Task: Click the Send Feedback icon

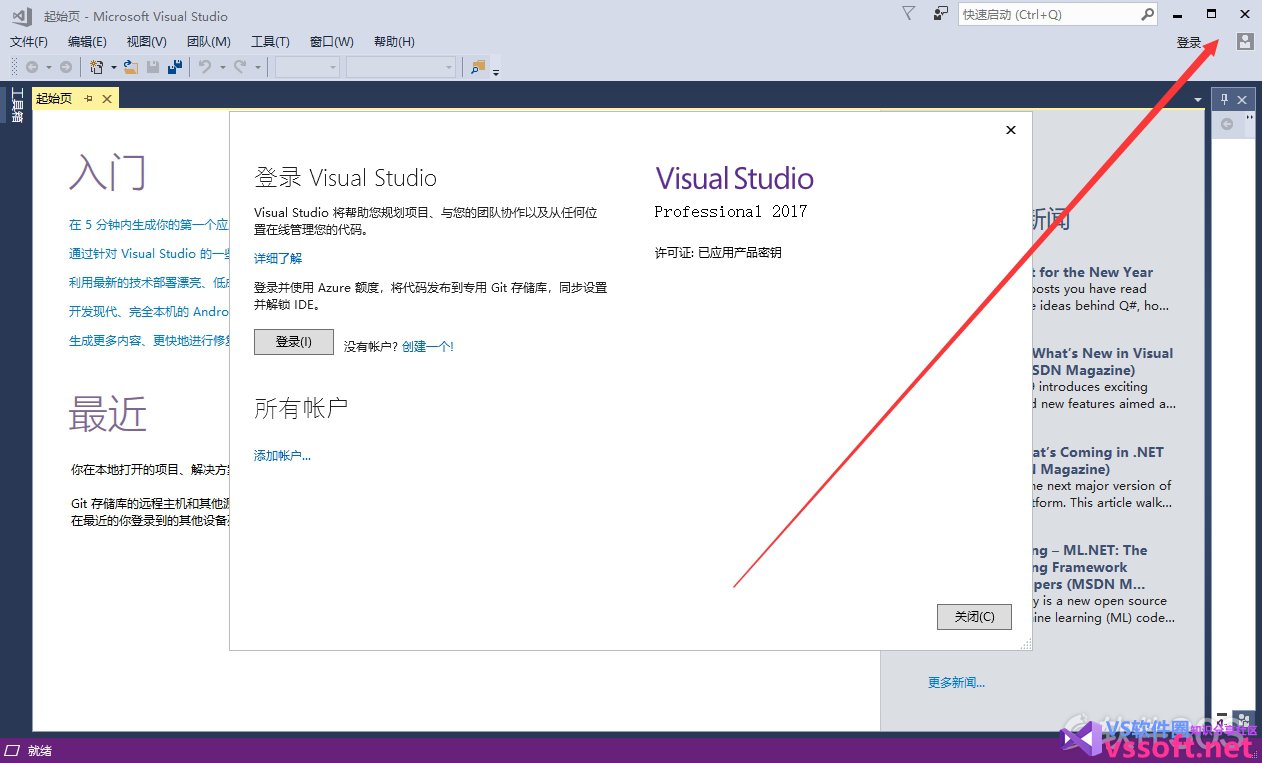Action: (940, 14)
